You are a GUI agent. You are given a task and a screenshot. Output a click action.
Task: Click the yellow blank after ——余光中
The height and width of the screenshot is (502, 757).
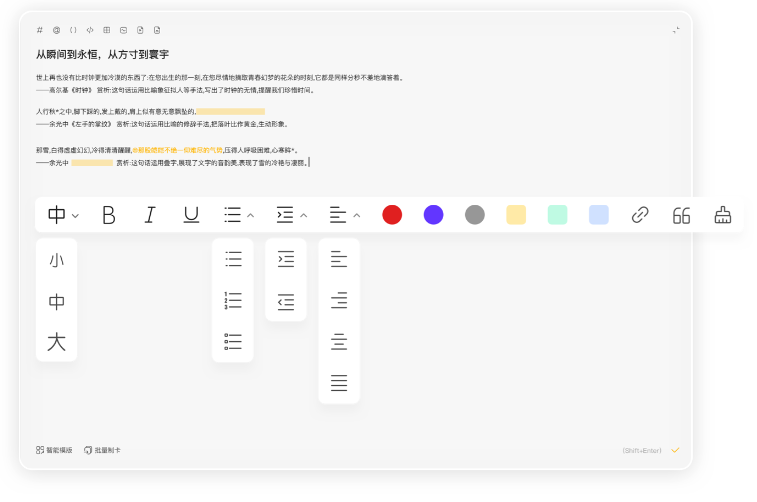(x=92, y=163)
